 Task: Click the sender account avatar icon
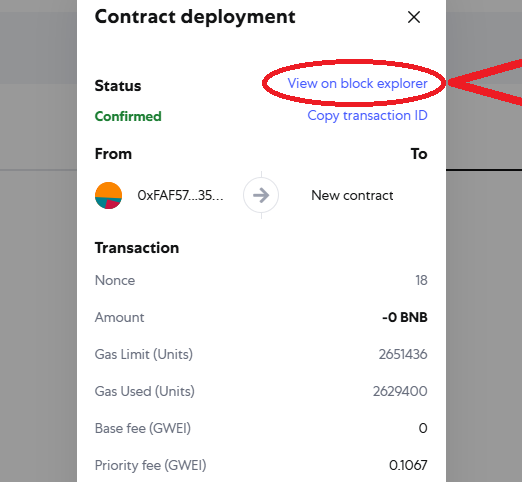pyautogui.click(x=108, y=195)
